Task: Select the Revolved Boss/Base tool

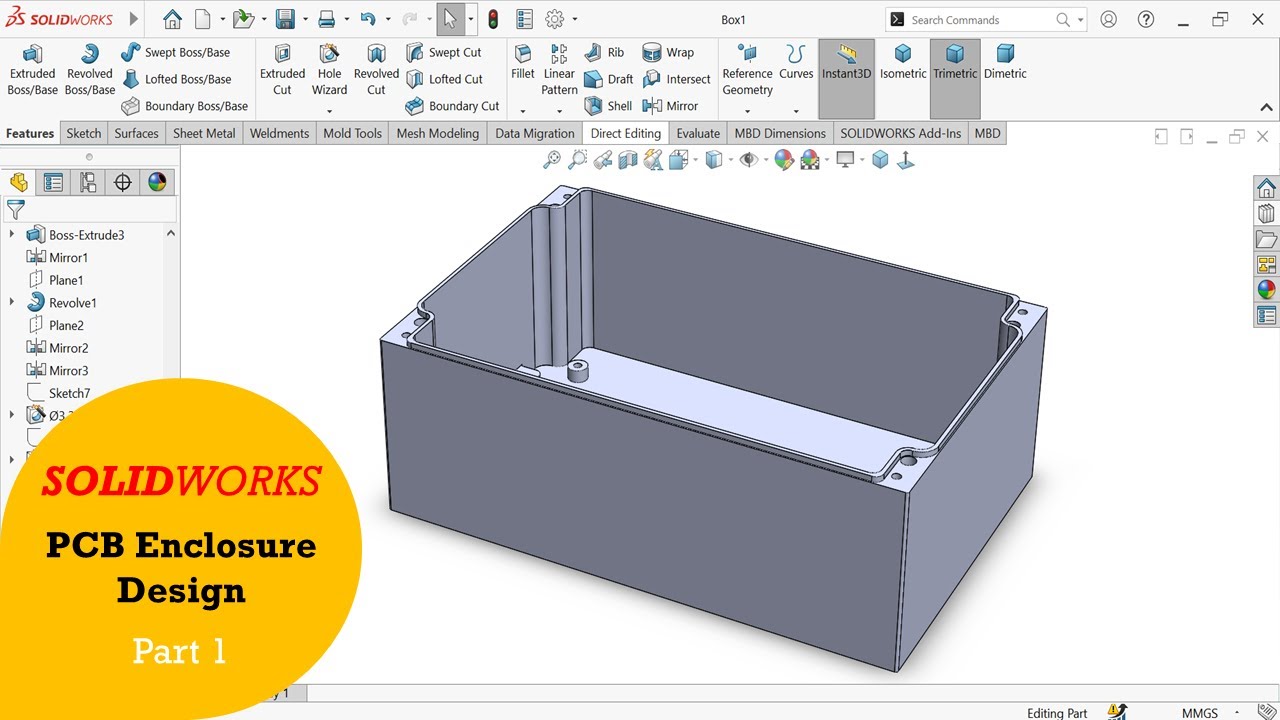Action: tap(90, 70)
